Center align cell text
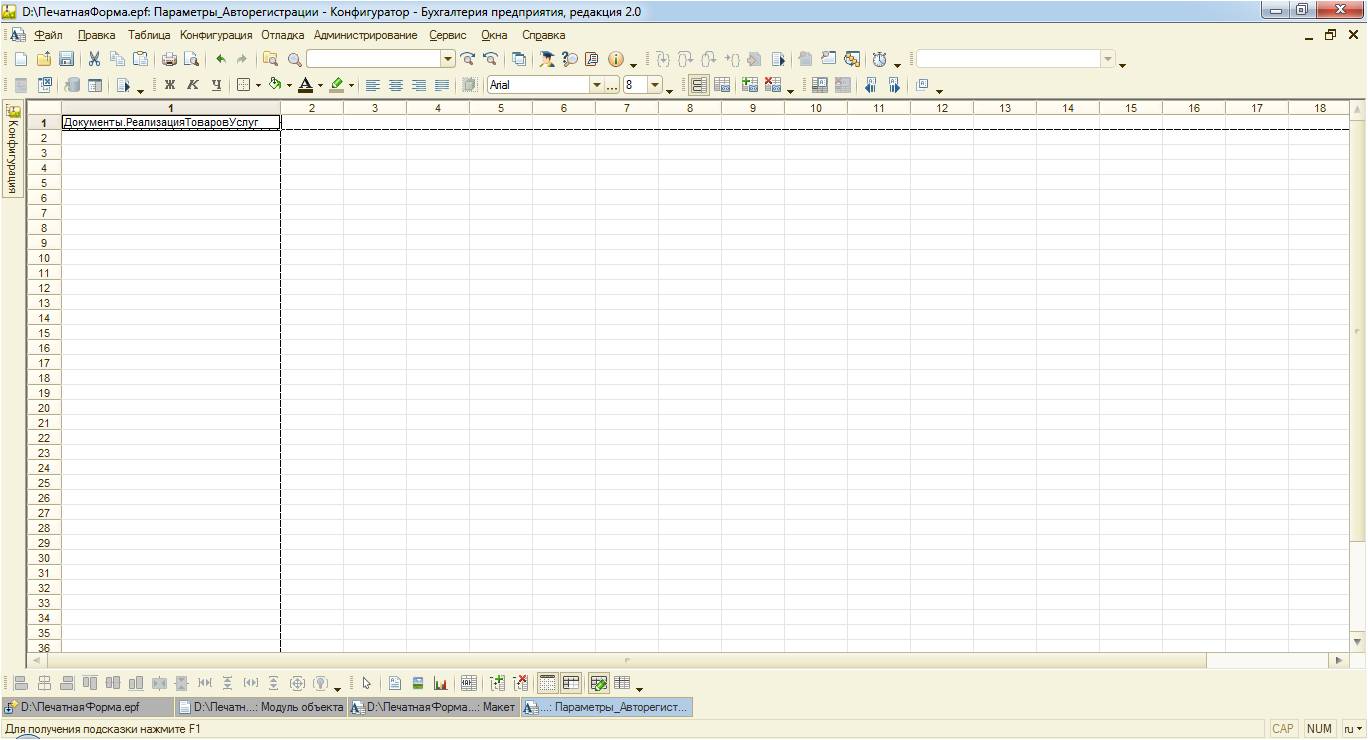This screenshot has height=740, width=1368. pos(396,86)
